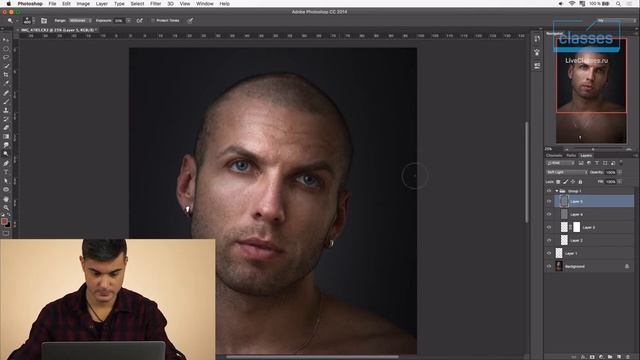Select the Elliptical Marquee tool
640x360 pixels.
[6, 49]
